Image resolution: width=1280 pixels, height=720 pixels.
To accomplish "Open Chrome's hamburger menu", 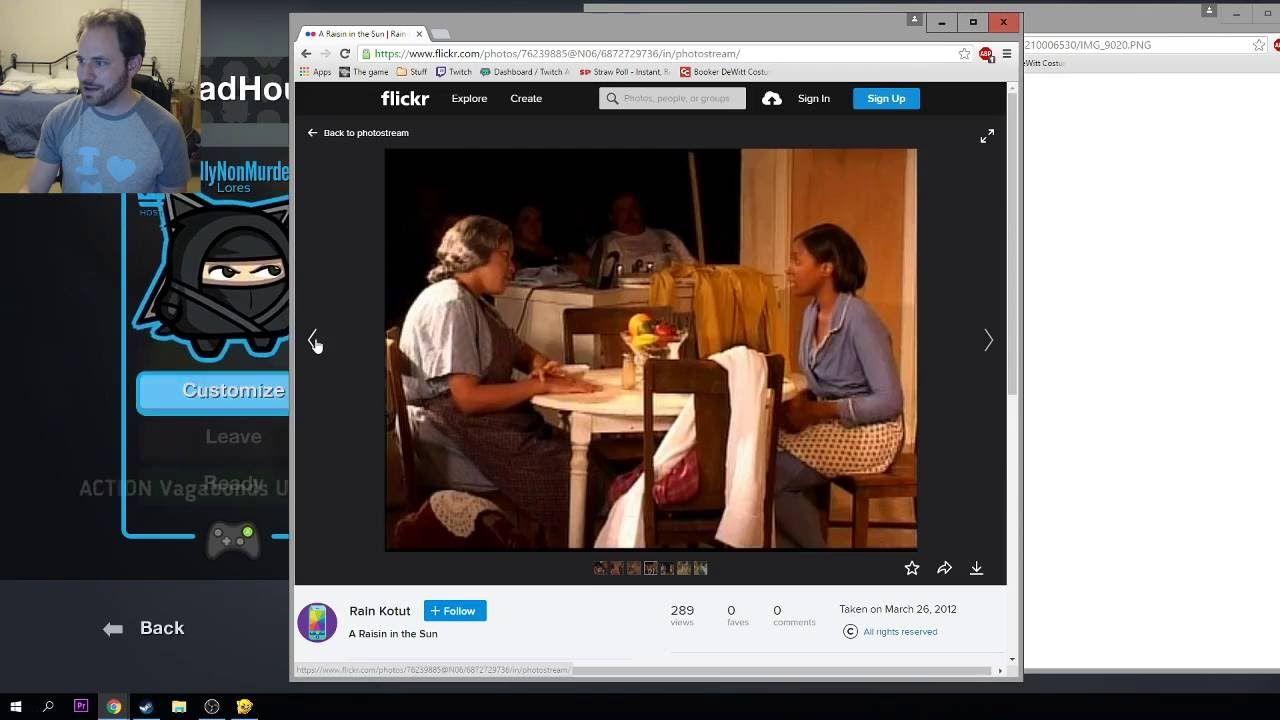I will [x=1007, y=54].
